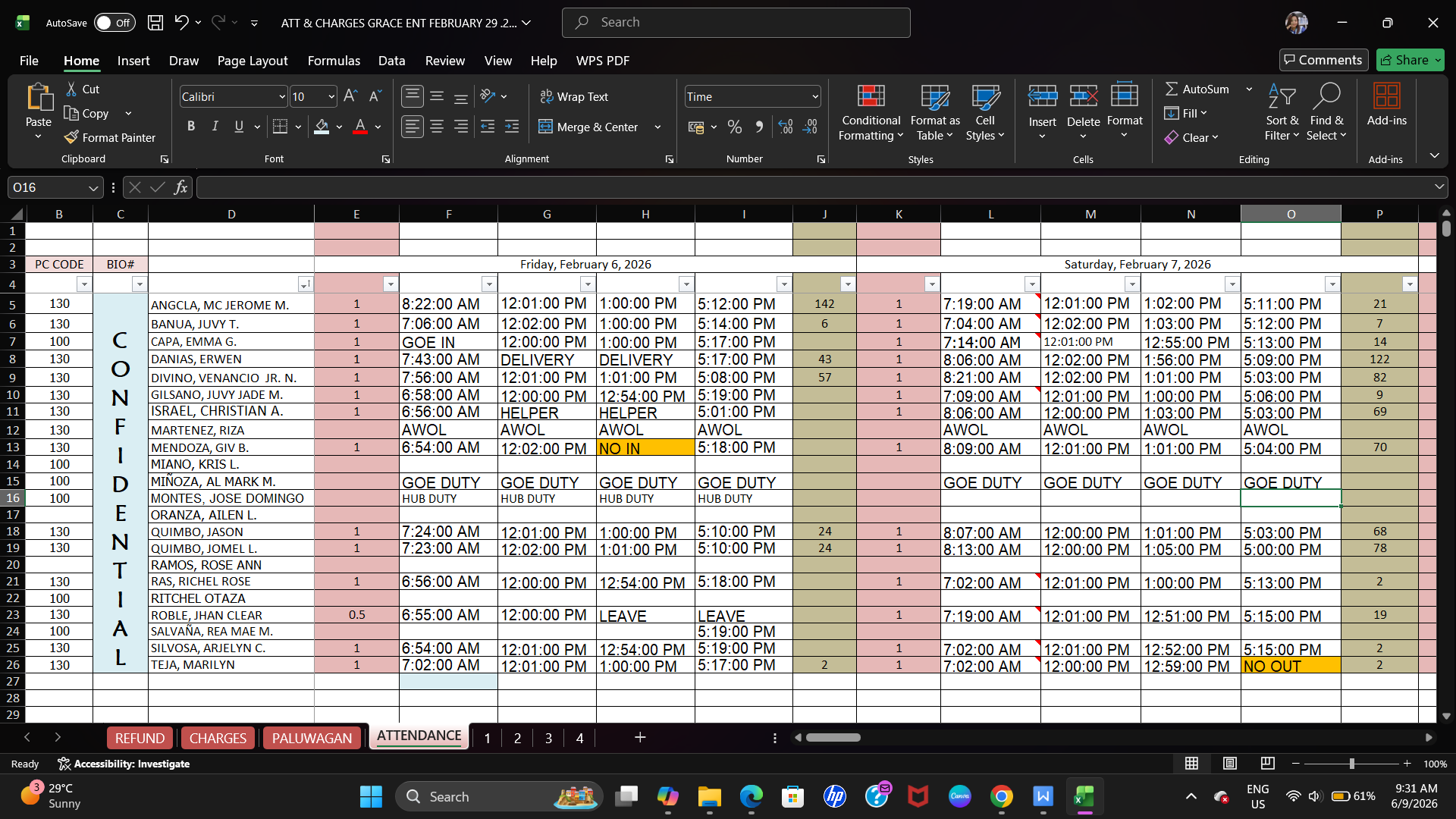Open File Explorer from taskbar
This screenshot has width=1456, height=819.
point(710,797)
